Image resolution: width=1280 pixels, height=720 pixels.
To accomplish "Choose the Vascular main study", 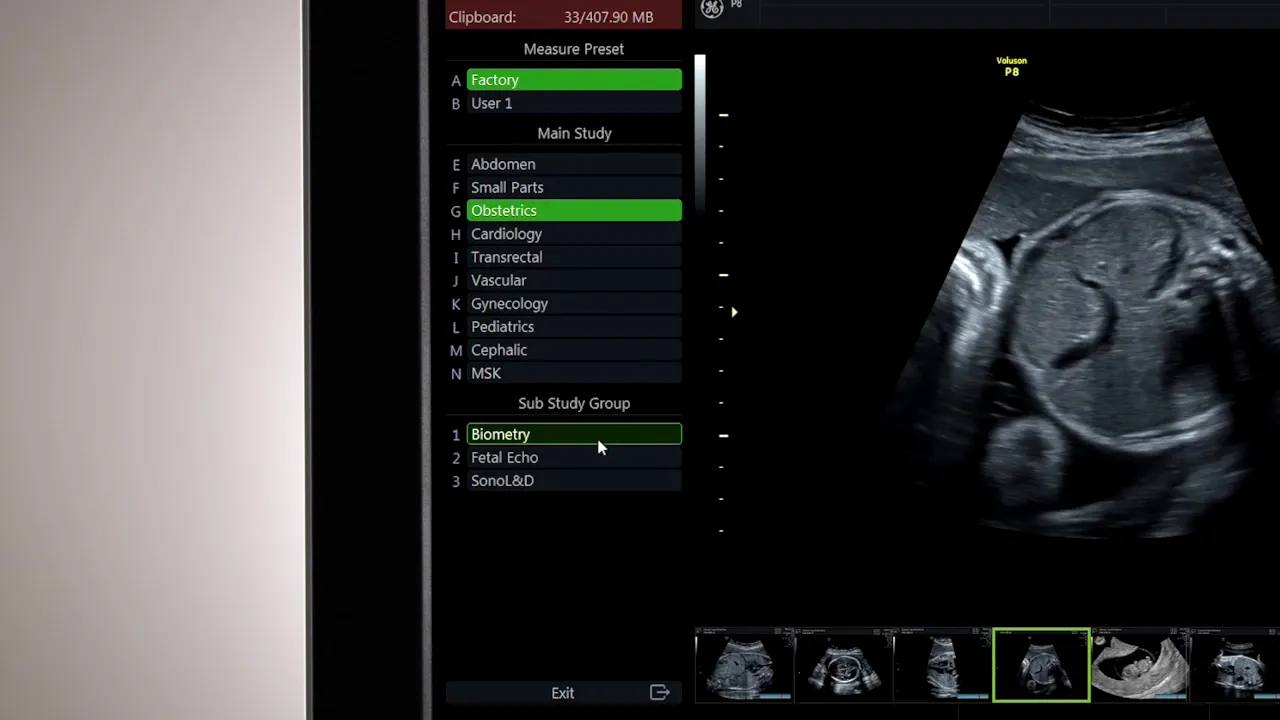I will click(574, 280).
